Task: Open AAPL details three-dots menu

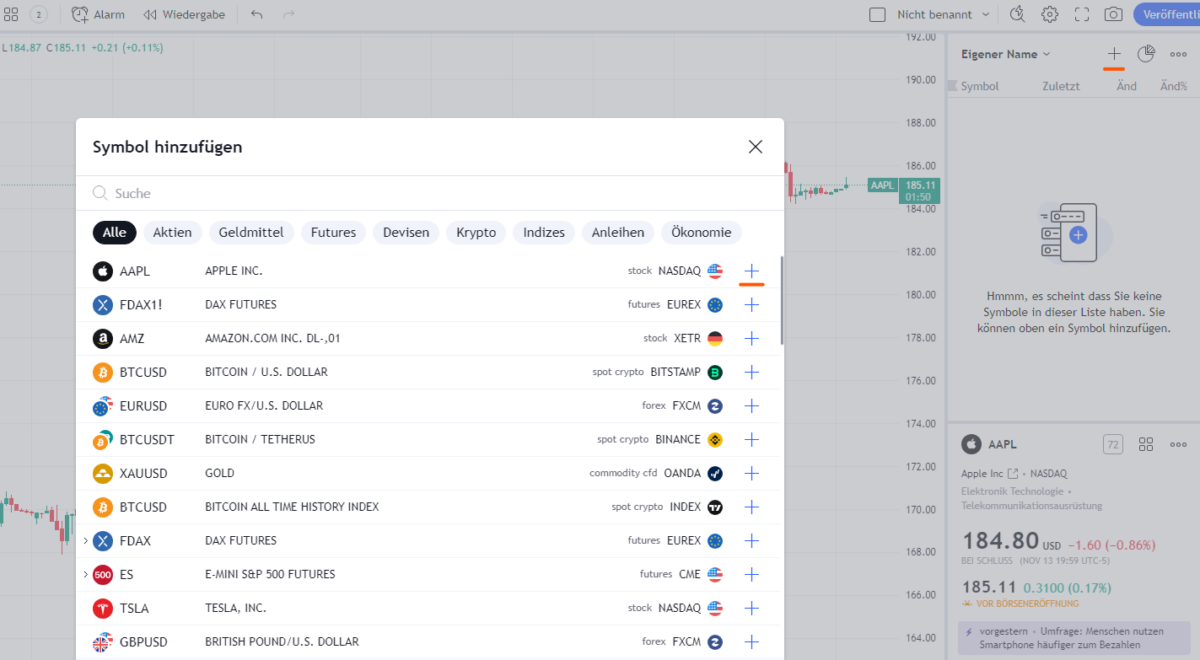Action: click(1178, 444)
